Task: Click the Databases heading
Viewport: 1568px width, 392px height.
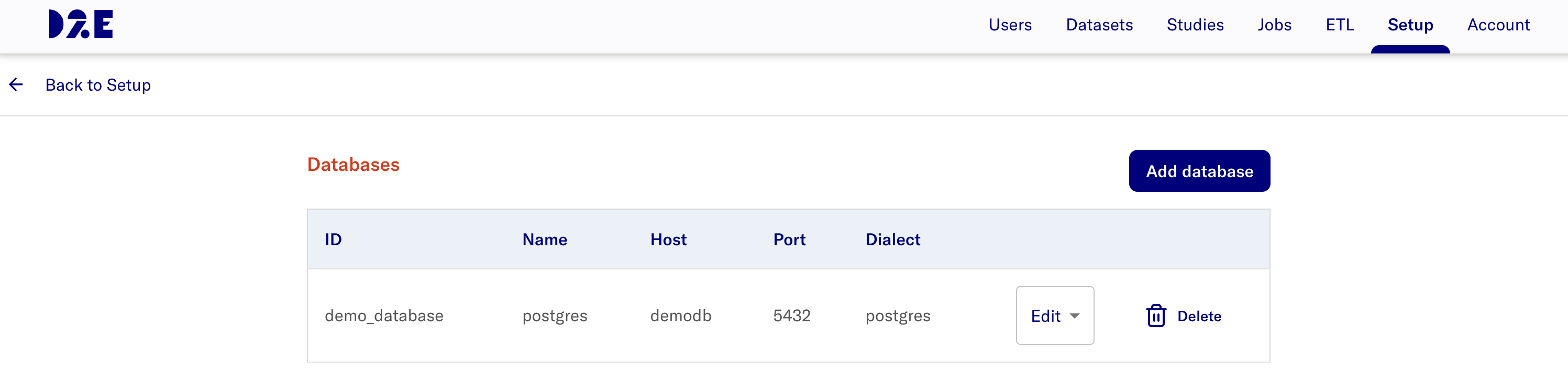Action: (353, 165)
